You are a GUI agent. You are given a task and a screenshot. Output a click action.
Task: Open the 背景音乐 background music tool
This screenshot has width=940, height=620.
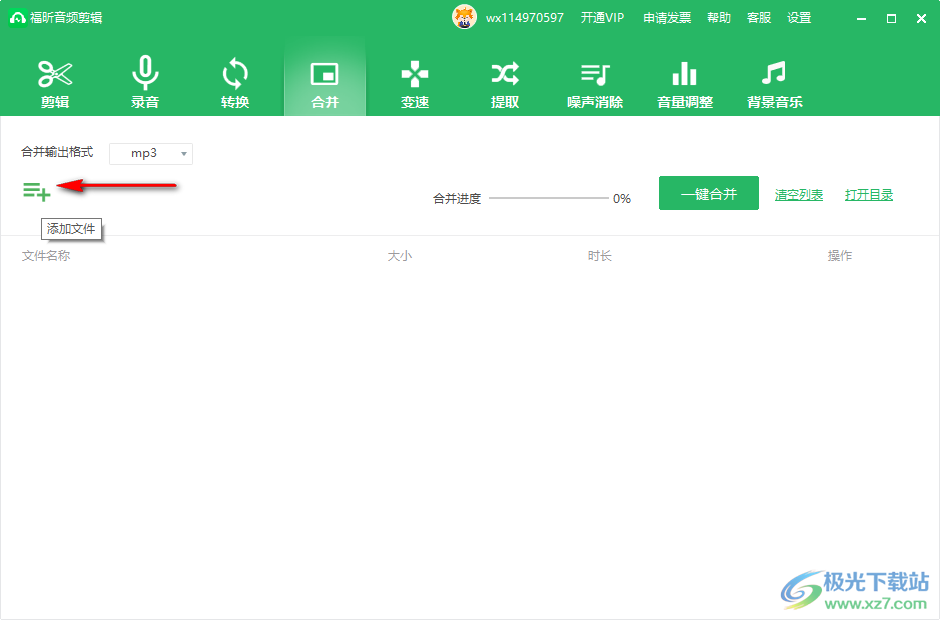[x=775, y=83]
